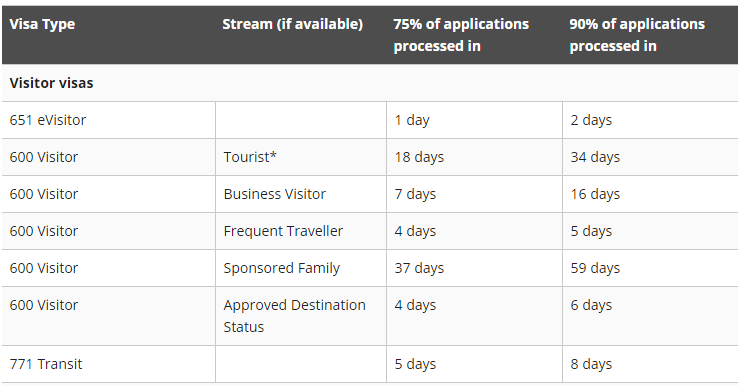Click the Stream (if available) column header
Image resolution: width=741 pixels, height=386 pixels.
tap(293, 24)
